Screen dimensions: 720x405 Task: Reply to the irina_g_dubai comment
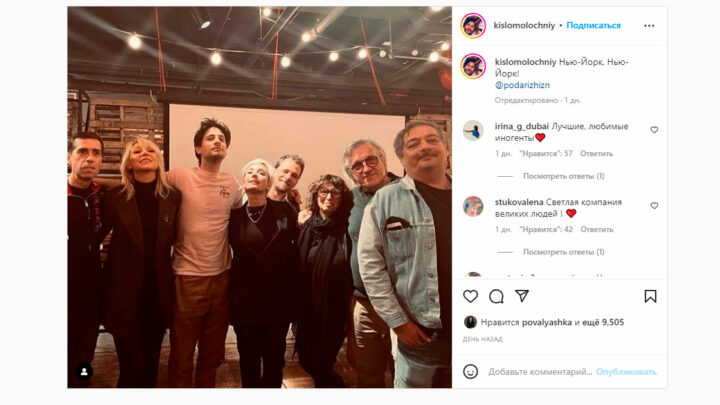tap(596, 153)
